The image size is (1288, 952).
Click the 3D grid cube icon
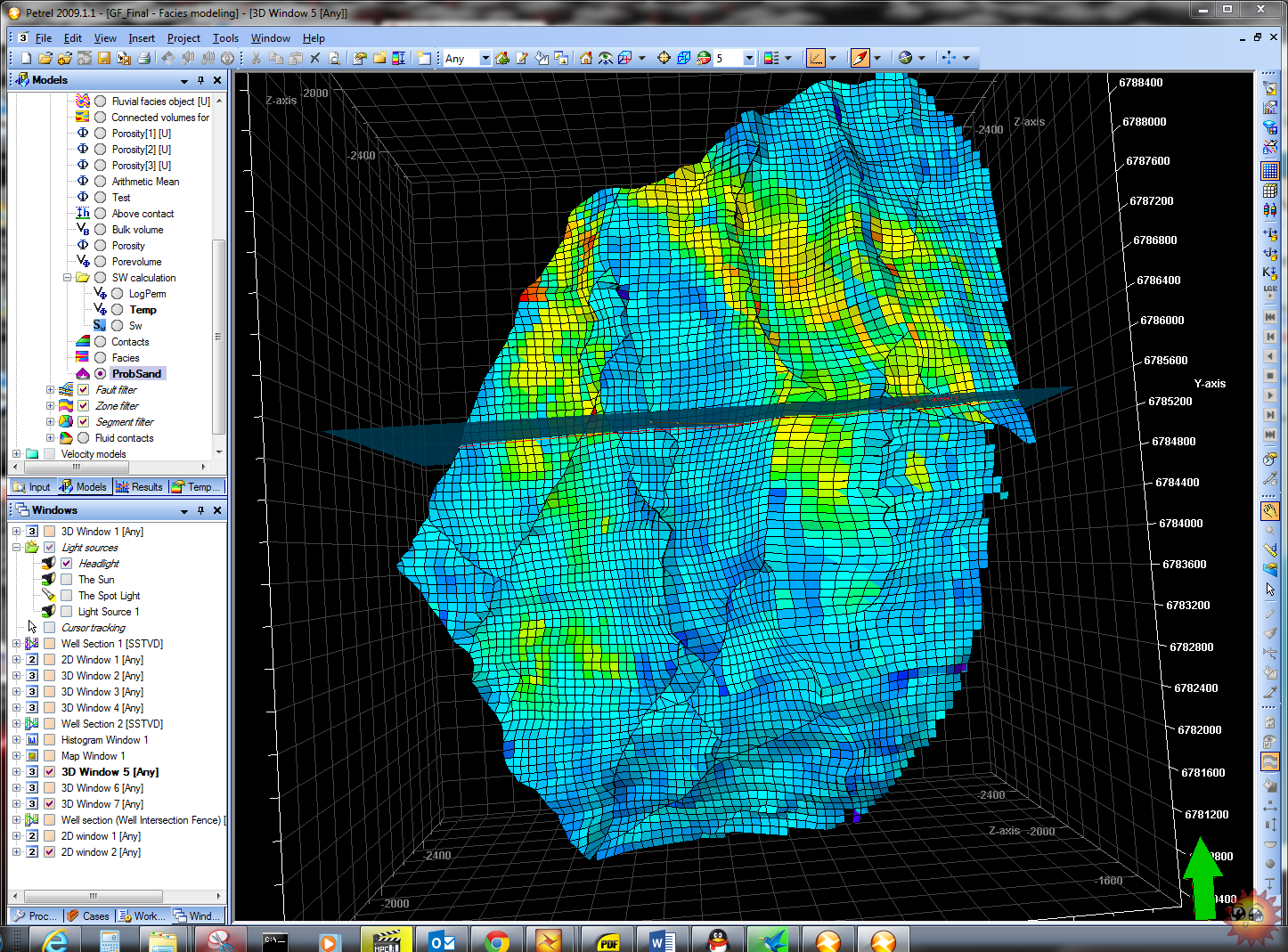(x=1270, y=191)
